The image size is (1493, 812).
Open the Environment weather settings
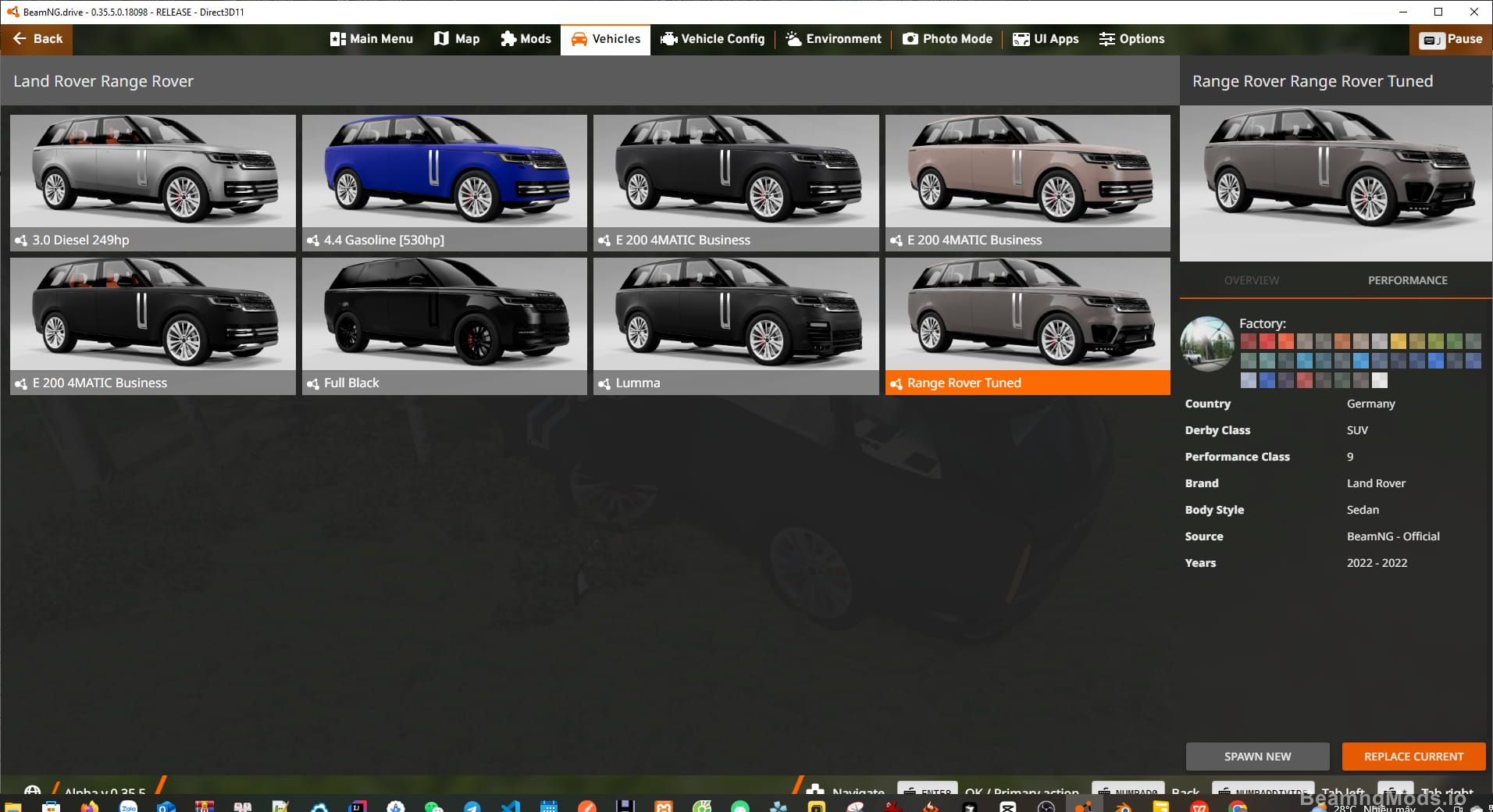click(x=833, y=38)
